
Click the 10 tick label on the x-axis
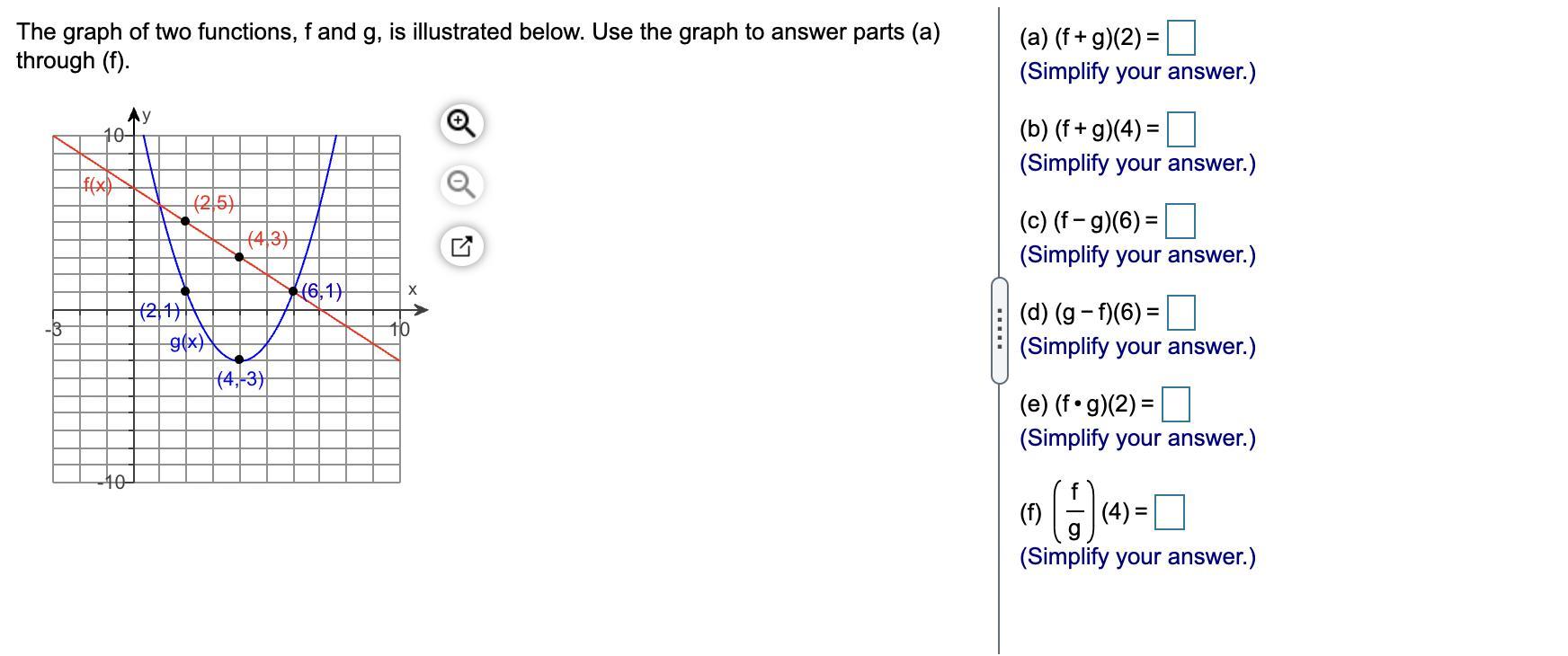click(x=400, y=329)
